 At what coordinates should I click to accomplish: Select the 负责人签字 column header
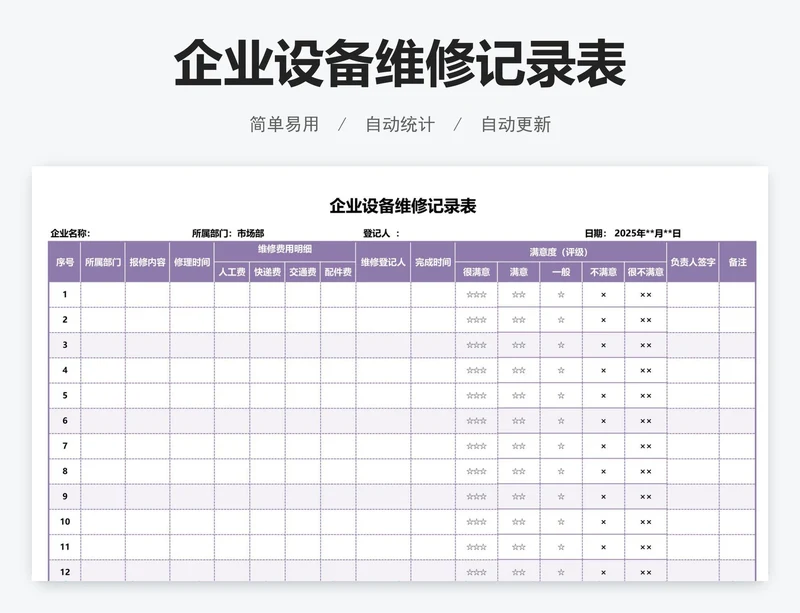click(x=693, y=262)
